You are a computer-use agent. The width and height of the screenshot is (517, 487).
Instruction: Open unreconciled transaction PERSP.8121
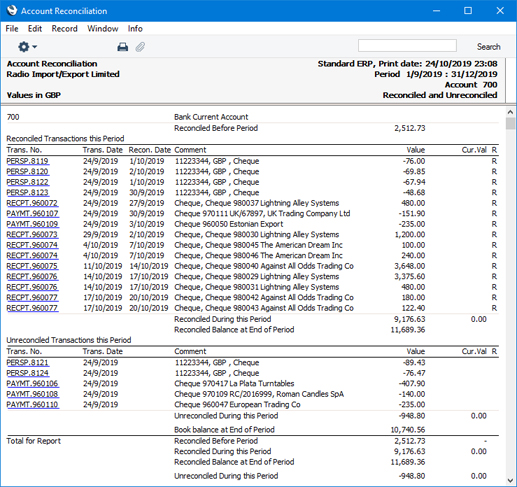click(27, 363)
